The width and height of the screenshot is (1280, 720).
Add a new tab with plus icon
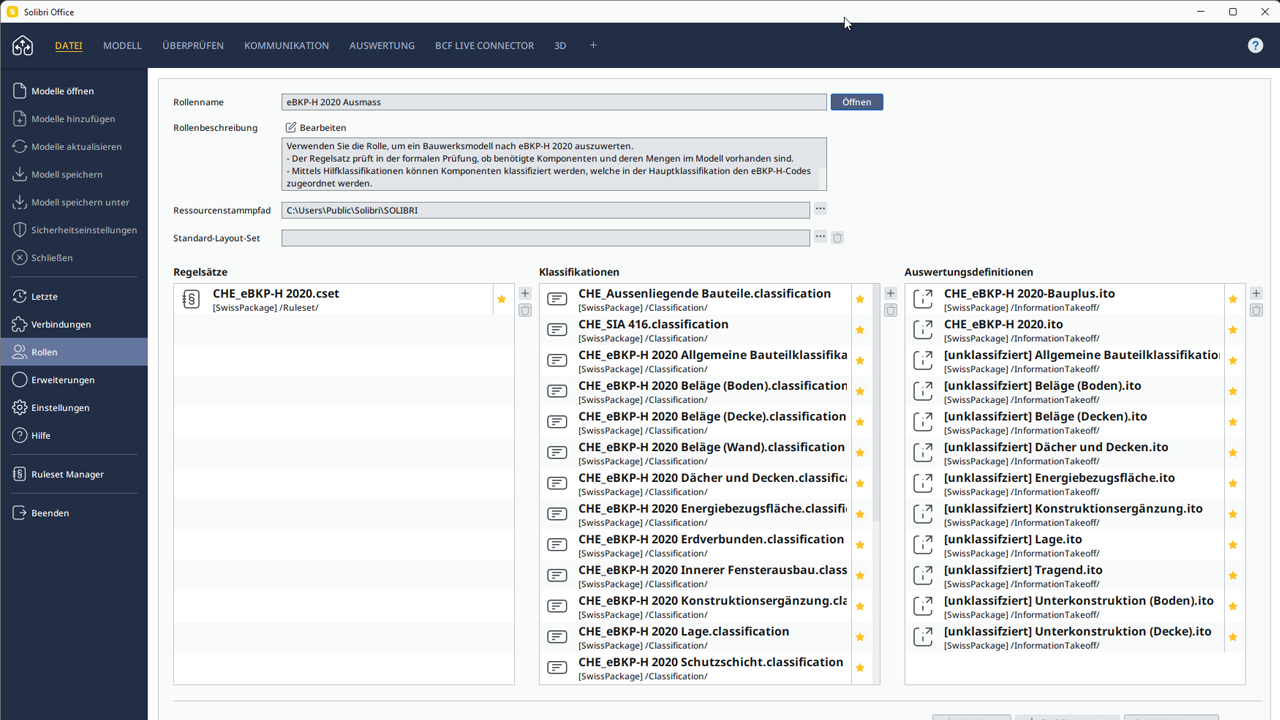593,45
